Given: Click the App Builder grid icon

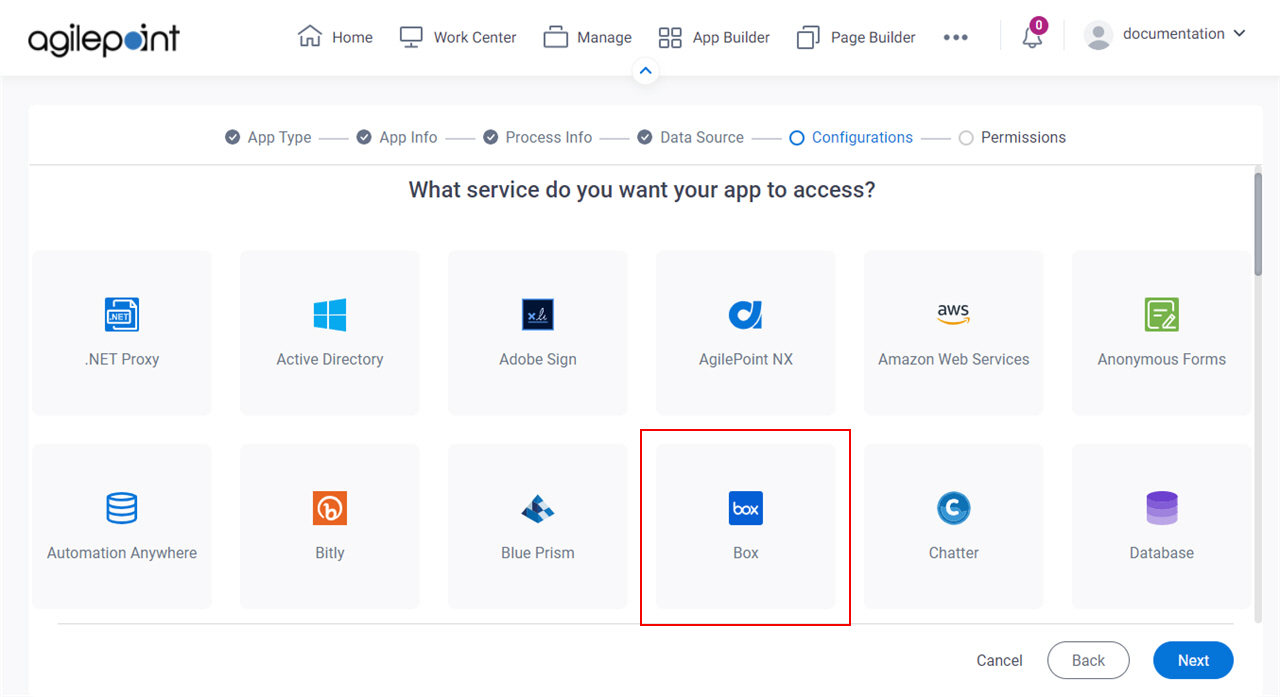Looking at the screenshot, I should pos(670,38).
